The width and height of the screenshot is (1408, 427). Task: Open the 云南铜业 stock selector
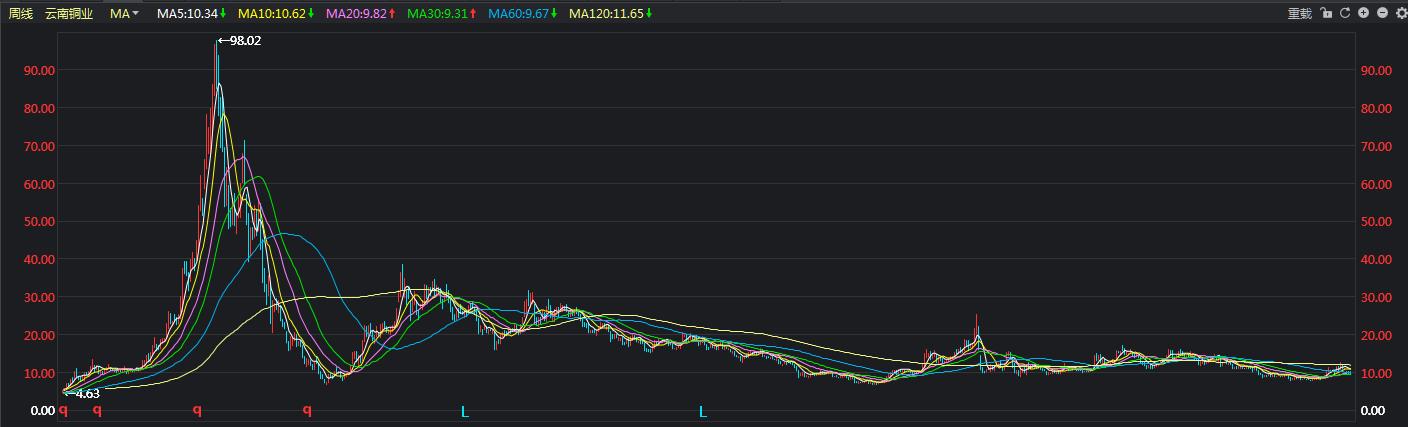pos(69,13)
